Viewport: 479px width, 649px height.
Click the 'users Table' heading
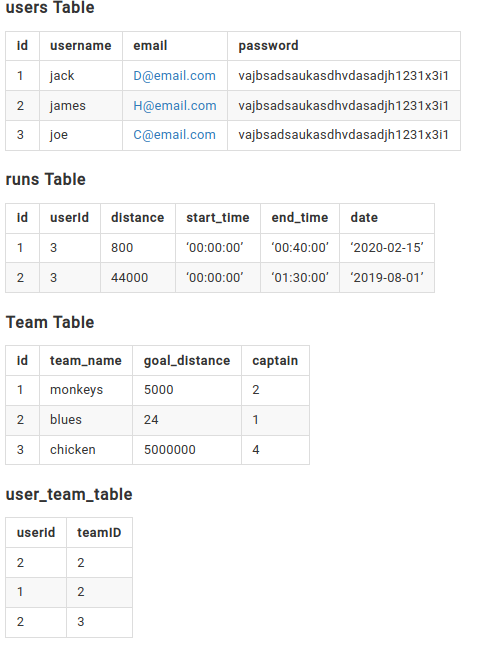click(x=50, y=7)
